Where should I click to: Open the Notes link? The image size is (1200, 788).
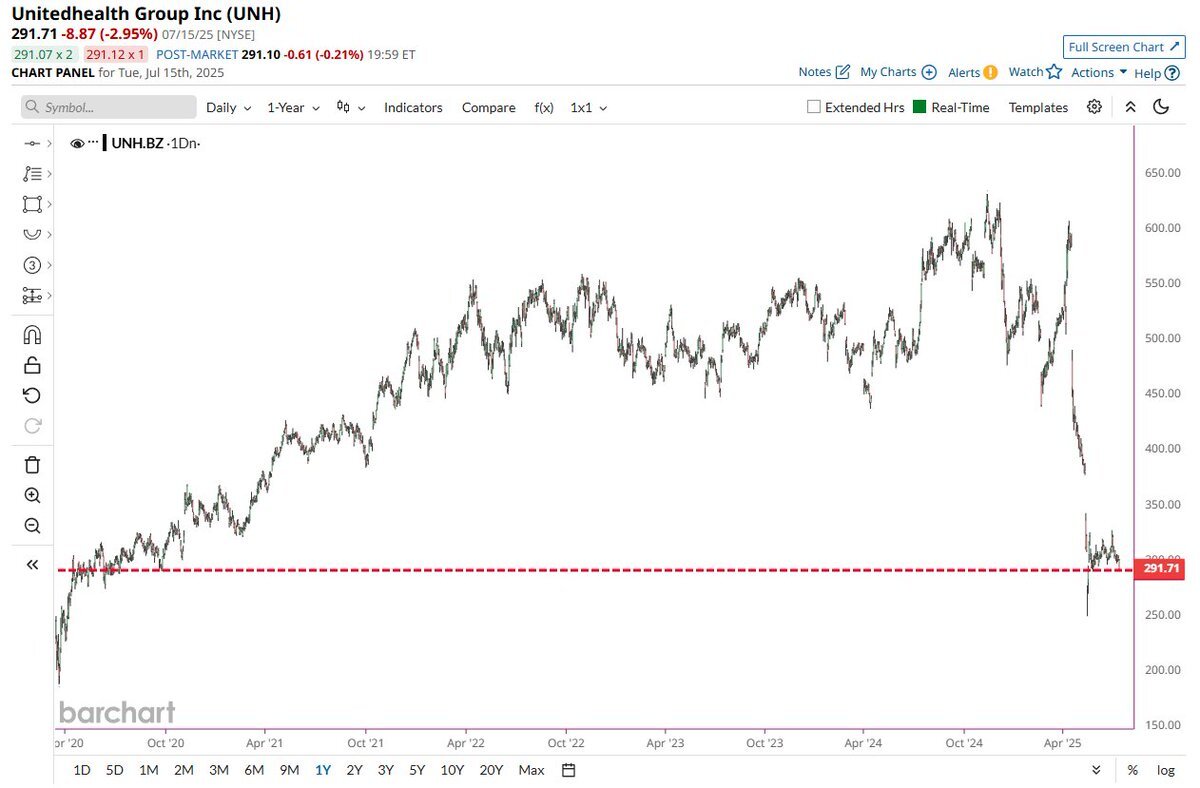[x=815, y=72]
